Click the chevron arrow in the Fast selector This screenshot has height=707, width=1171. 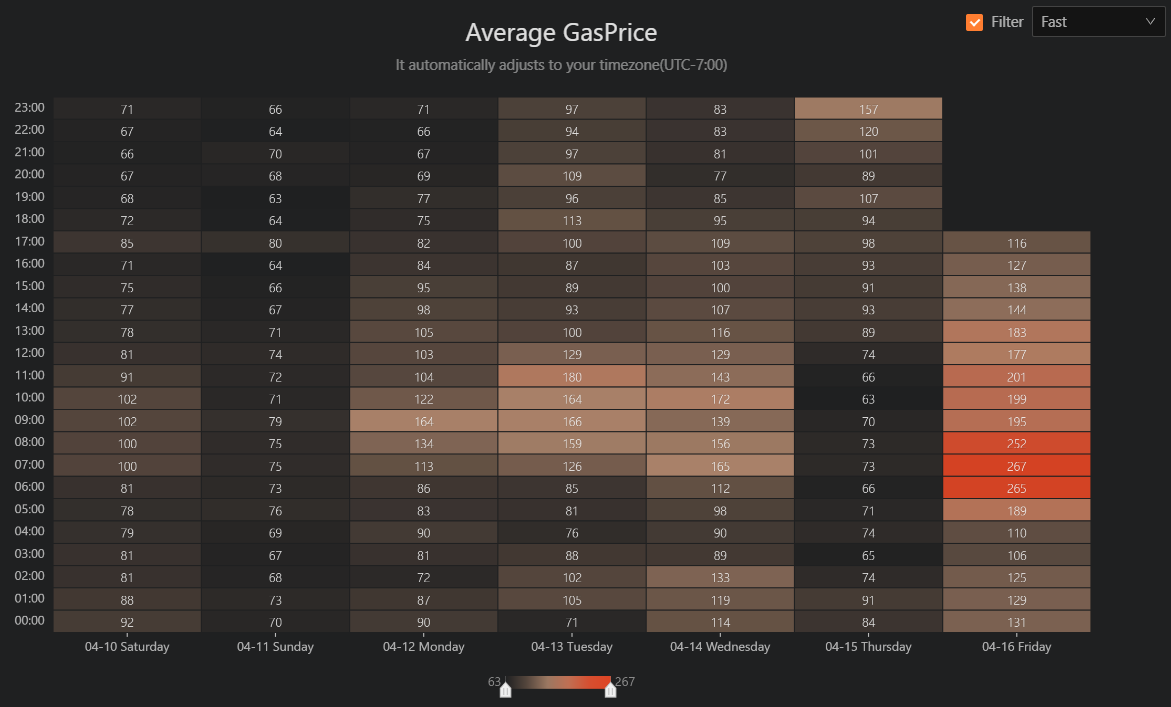point(1149,22)
